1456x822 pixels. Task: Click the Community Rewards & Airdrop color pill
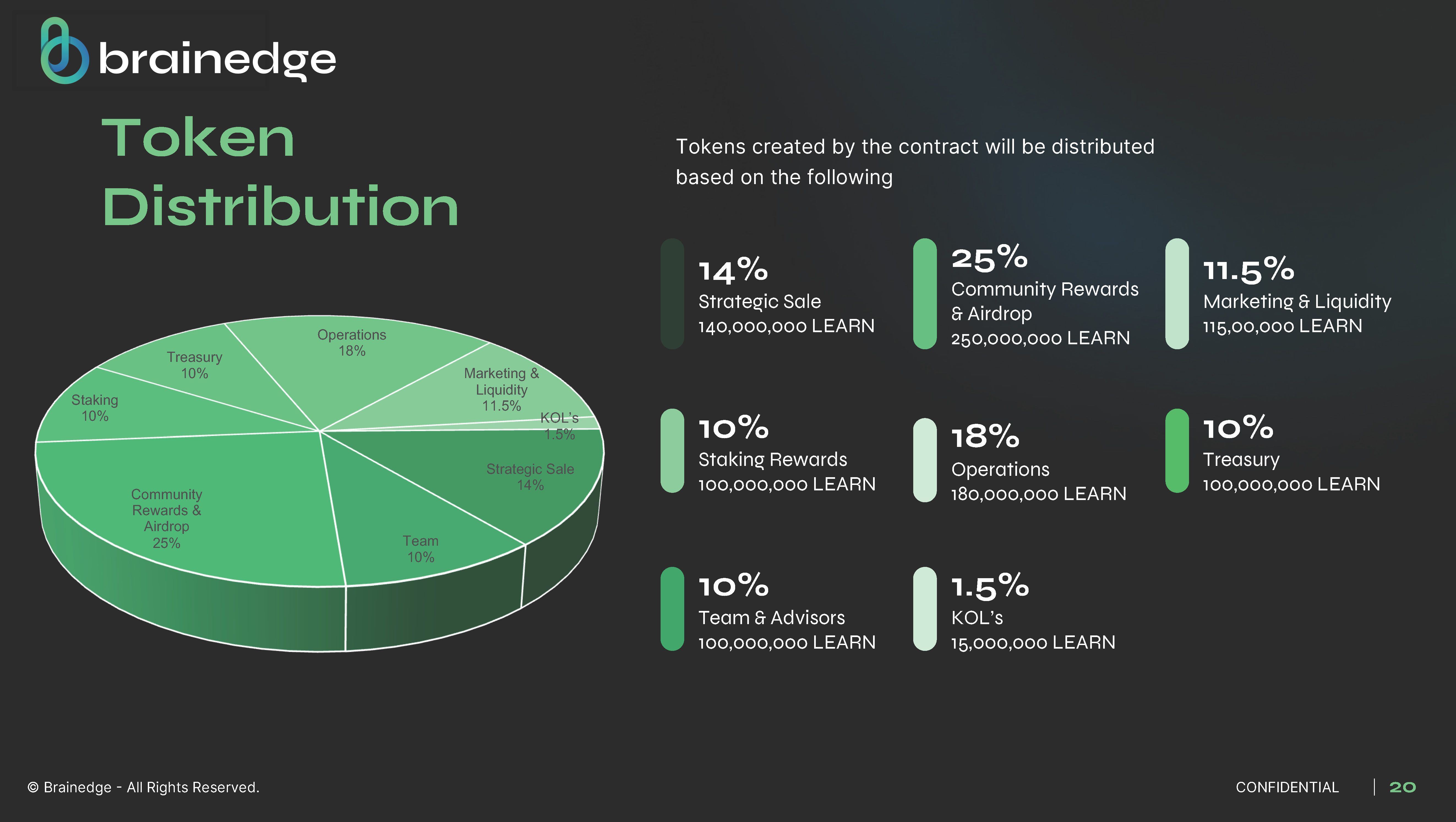[x=925, y=294]
